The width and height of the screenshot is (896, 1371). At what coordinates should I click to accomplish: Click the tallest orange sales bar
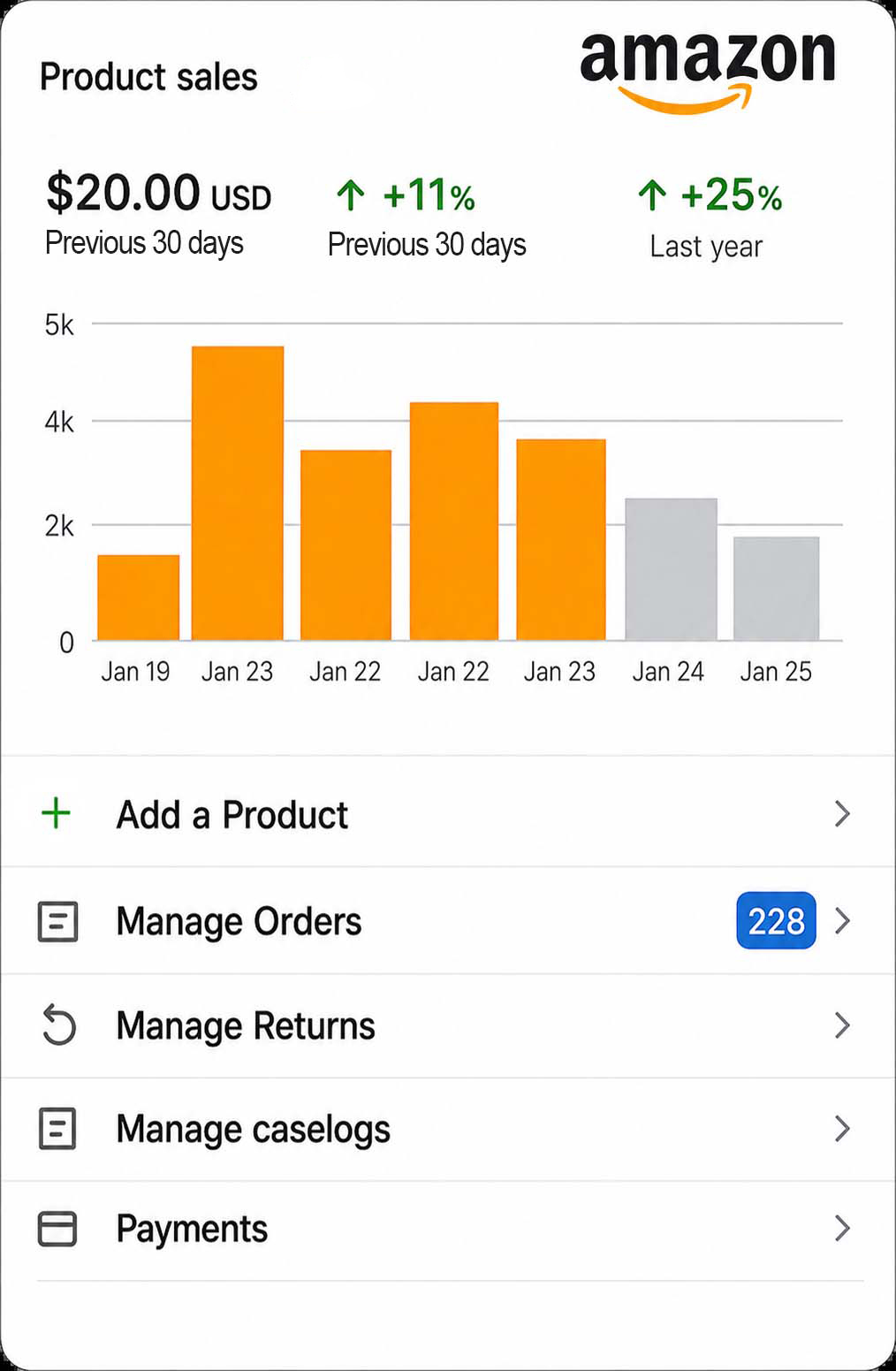point(238,493)
